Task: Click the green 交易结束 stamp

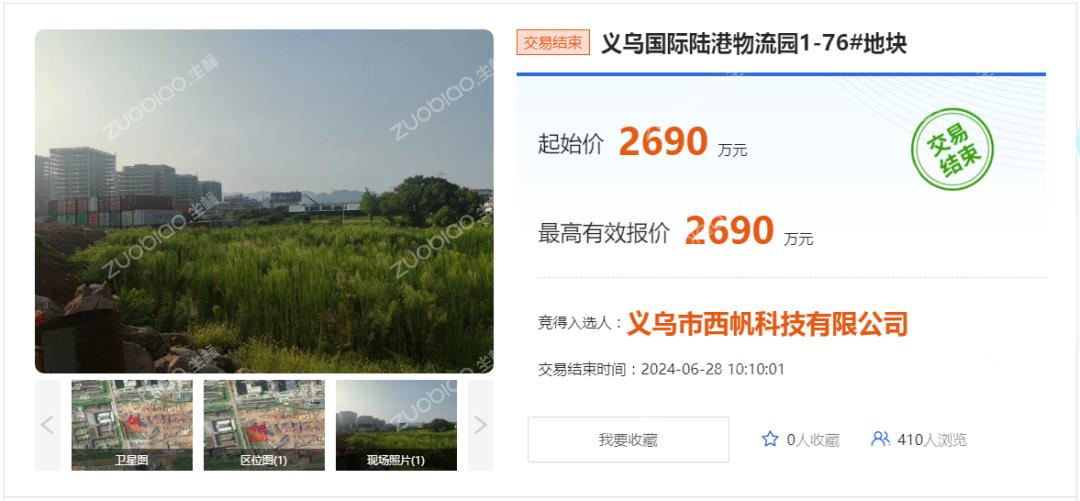Action: [x=953, y=150]
